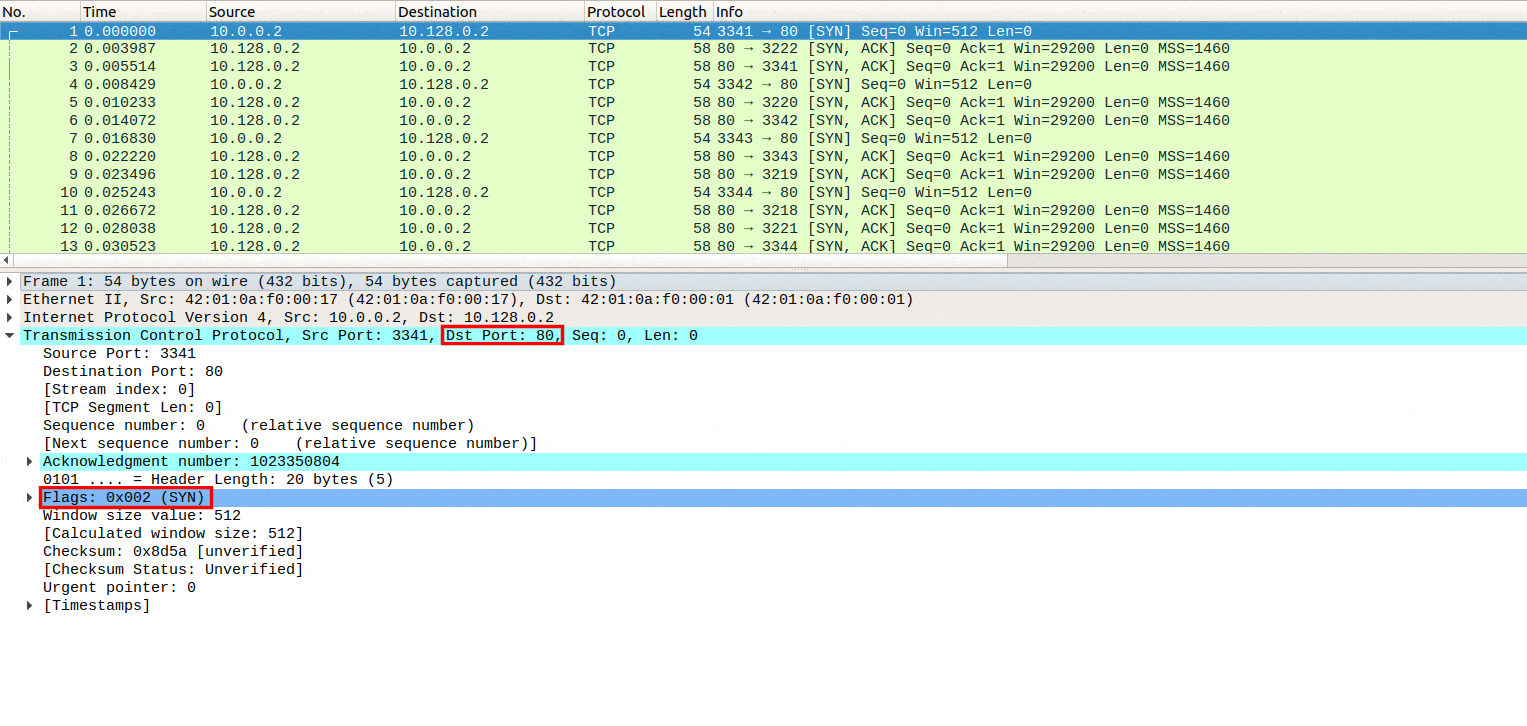
Task: Select the [TCP Segment Len: 0] field
Action: [x=132, y=408]
